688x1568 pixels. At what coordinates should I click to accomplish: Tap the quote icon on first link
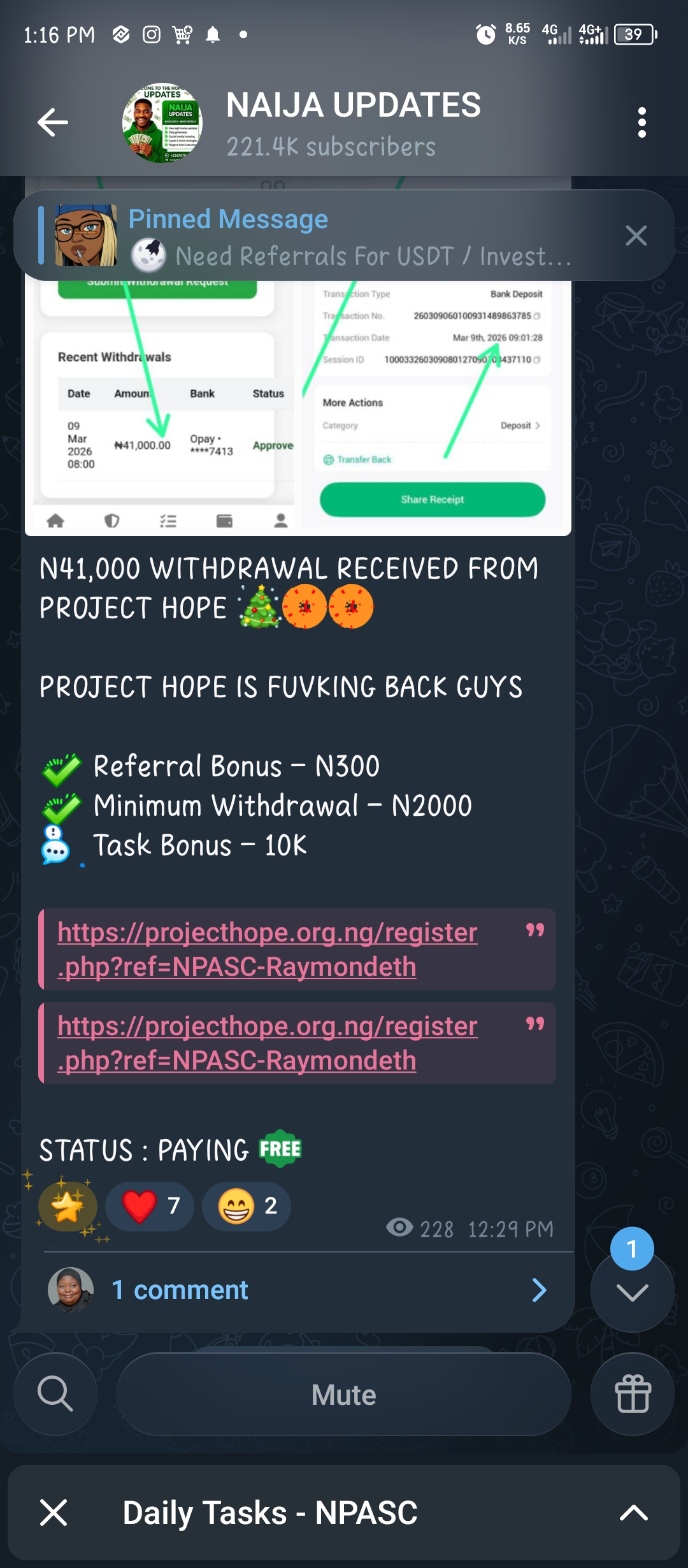pyautogui.click(x=535, y=931)
